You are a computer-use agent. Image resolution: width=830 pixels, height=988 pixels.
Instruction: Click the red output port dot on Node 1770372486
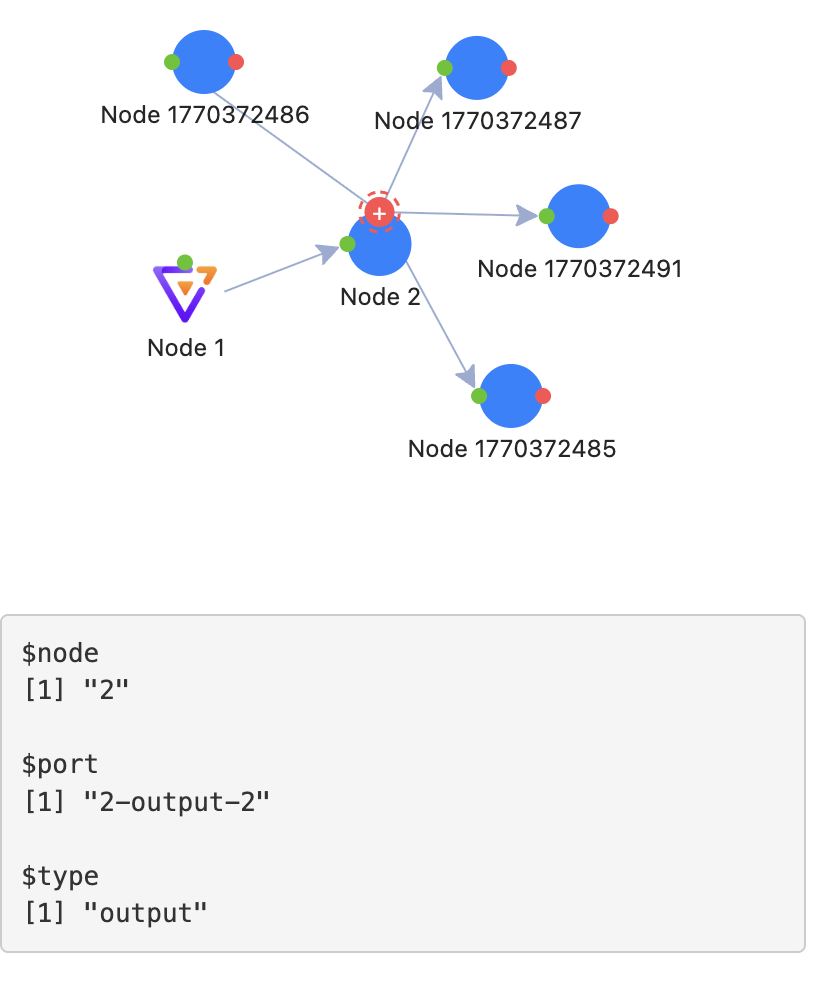(235, 61)
